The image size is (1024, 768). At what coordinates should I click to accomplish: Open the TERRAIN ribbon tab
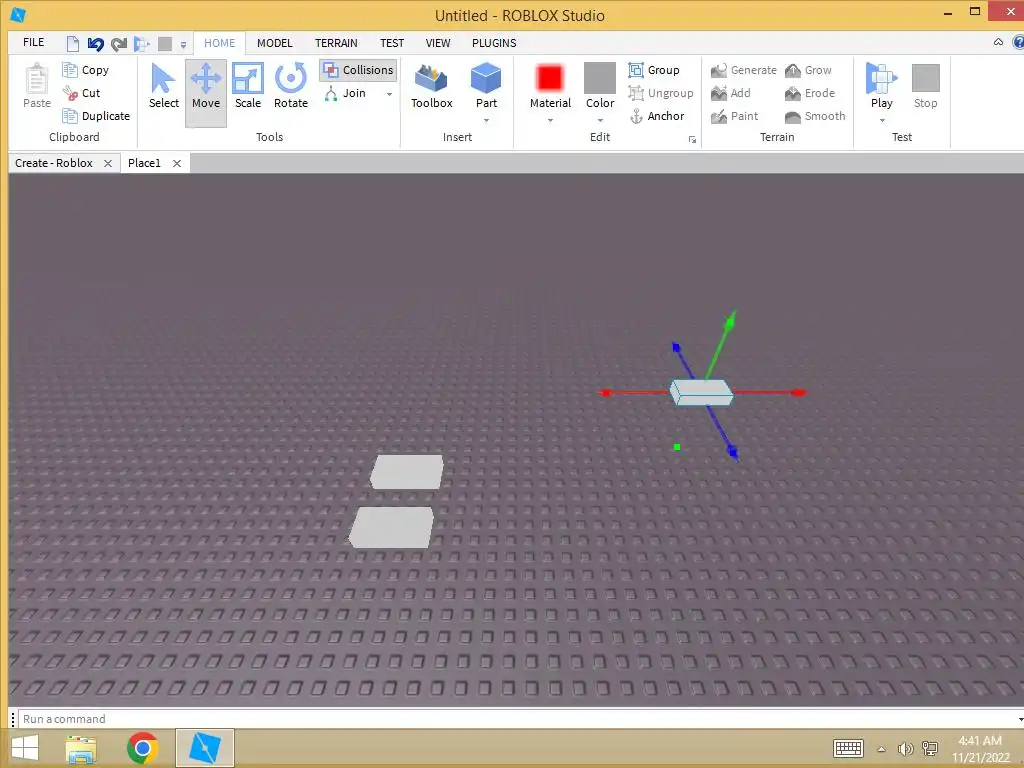[x=336, y=43]
